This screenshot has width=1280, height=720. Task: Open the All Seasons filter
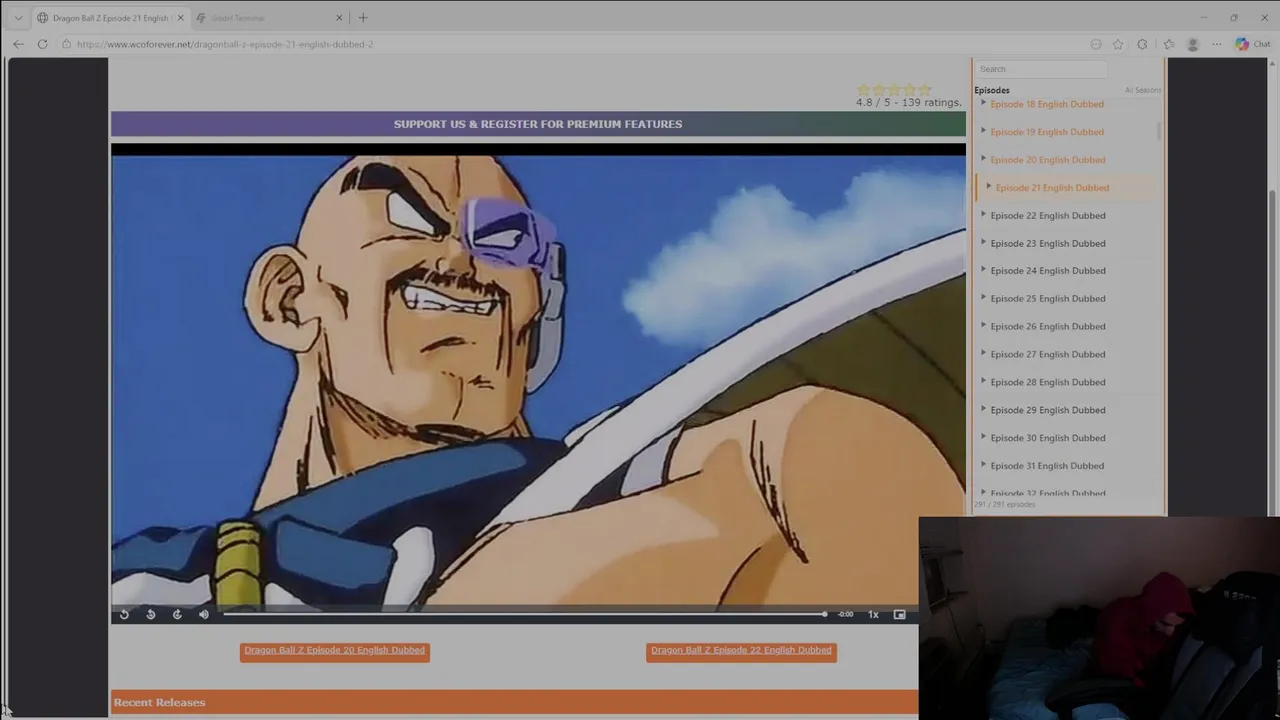click(x=1142, y=90)
